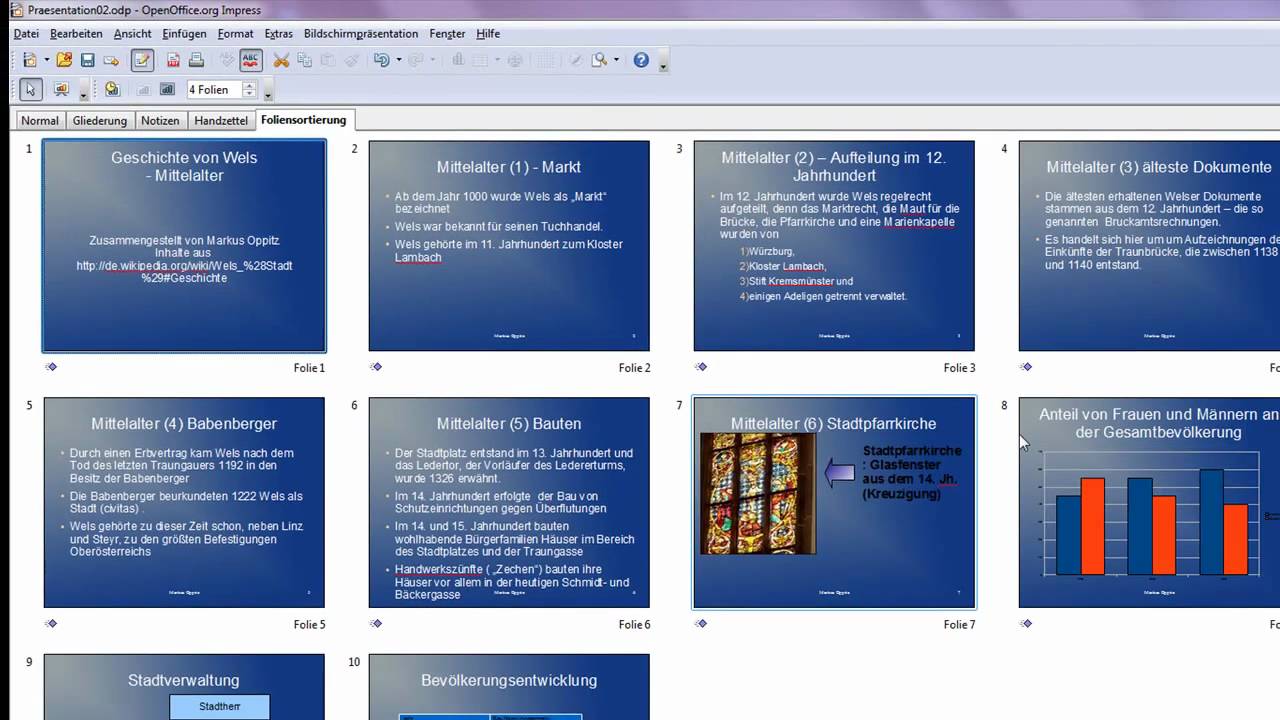Click transition effect icon under Folie 6
The width and height of the screenshot is (1280, 720).
click(x=376, y=624)
